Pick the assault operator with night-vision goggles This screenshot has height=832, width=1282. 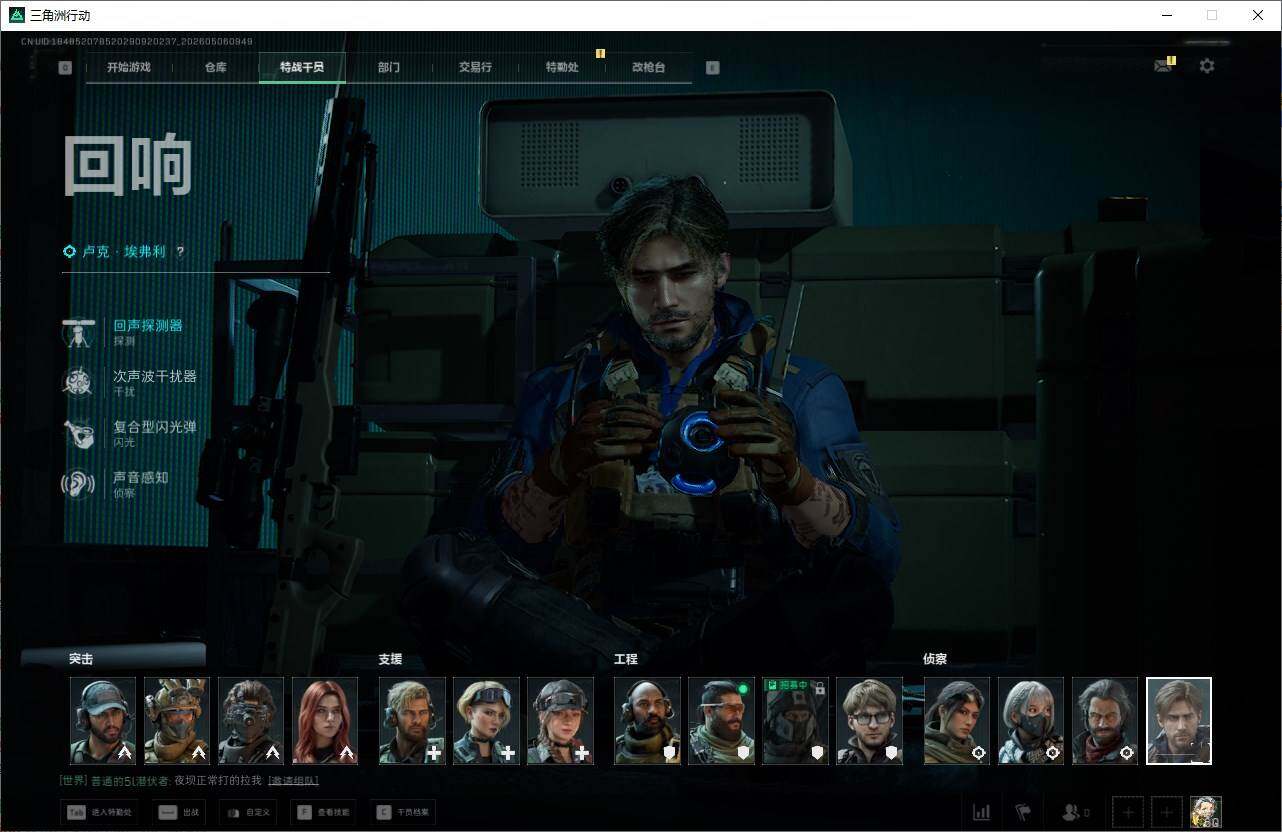(251, 721)
